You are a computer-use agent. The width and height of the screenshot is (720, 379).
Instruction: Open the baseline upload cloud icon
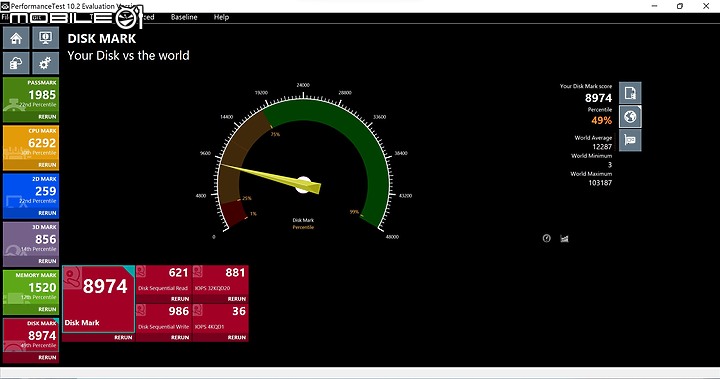16,63
